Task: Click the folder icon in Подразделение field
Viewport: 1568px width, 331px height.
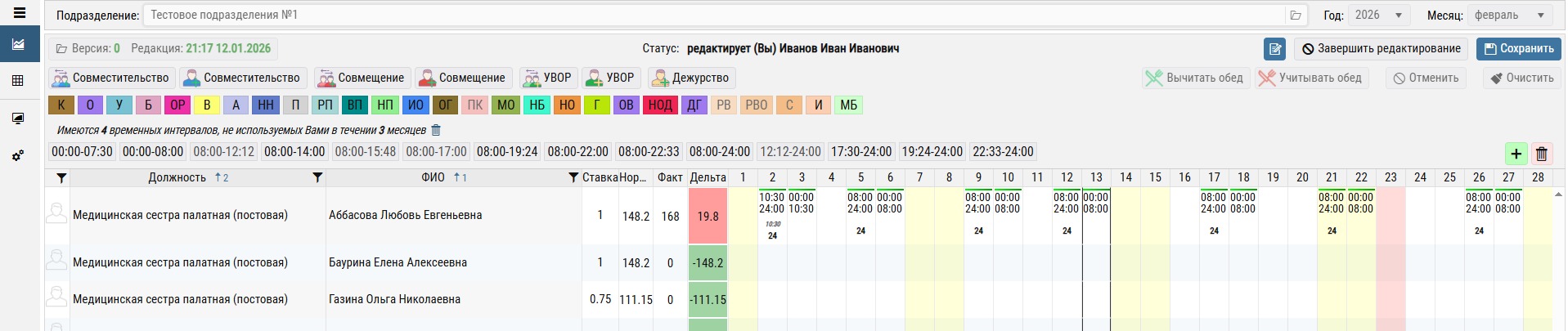Action: (x=1296, y=16)
